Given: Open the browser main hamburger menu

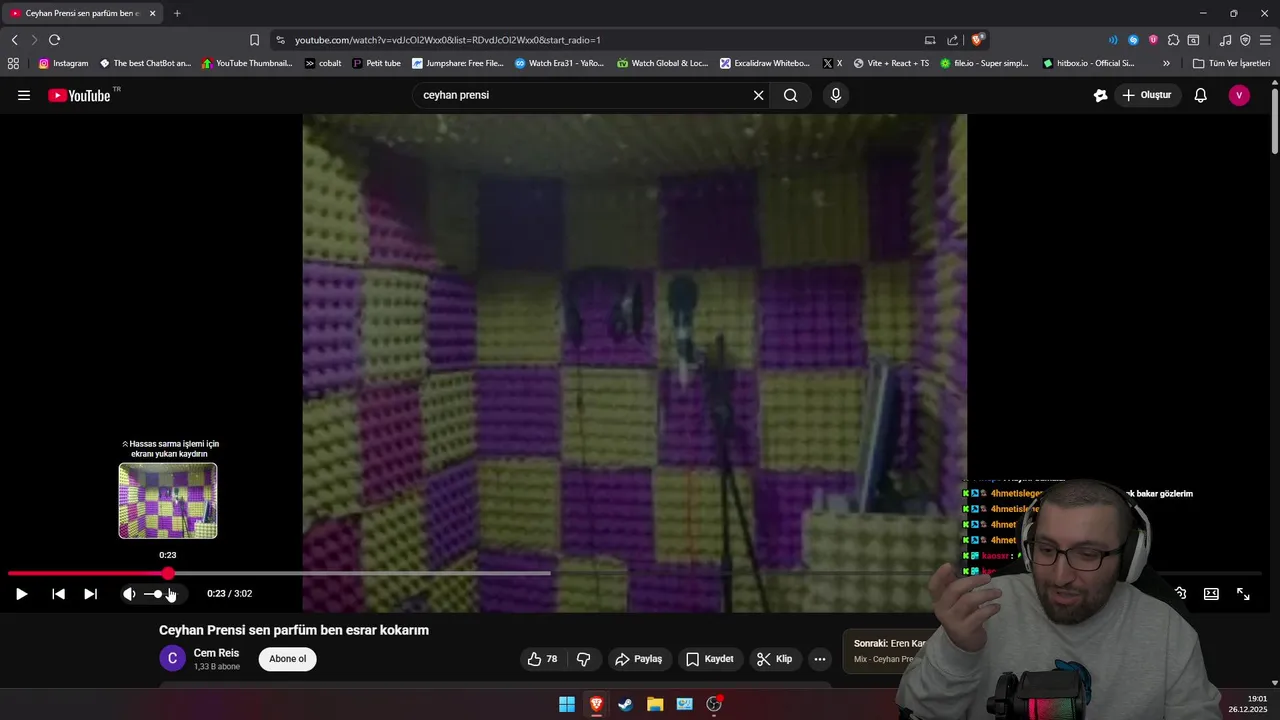Looking at the screenshot, I should 1265,40.
